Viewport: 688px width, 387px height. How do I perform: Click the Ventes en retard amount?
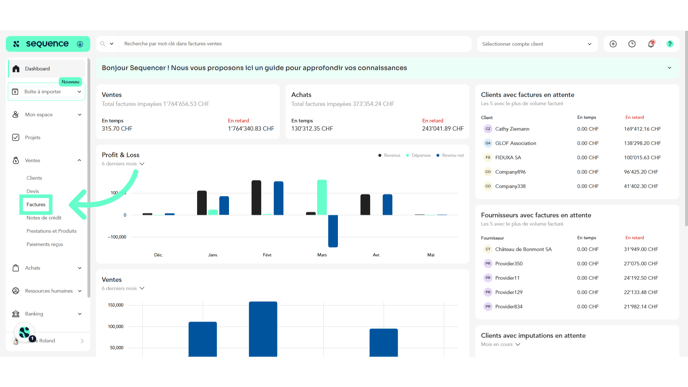[251, 129]
